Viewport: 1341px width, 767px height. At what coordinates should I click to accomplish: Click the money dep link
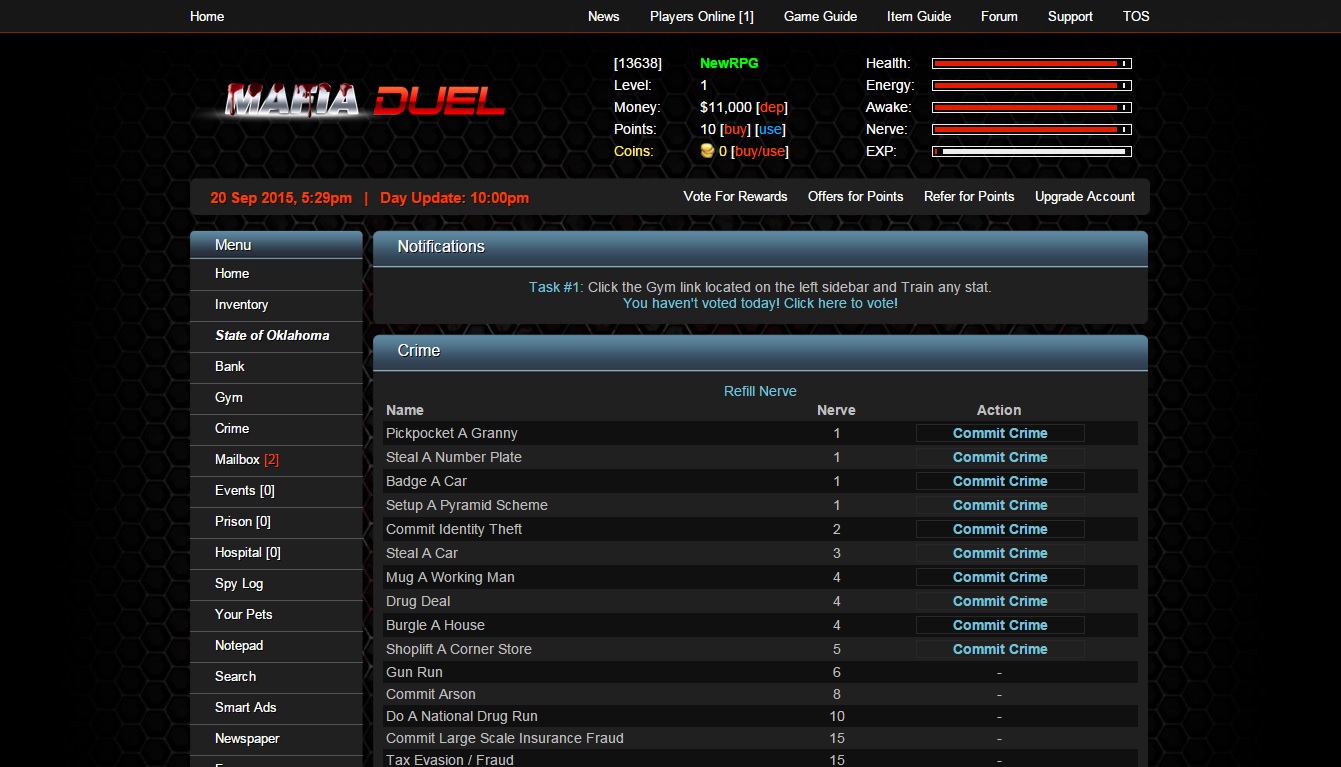pos(772,107)
